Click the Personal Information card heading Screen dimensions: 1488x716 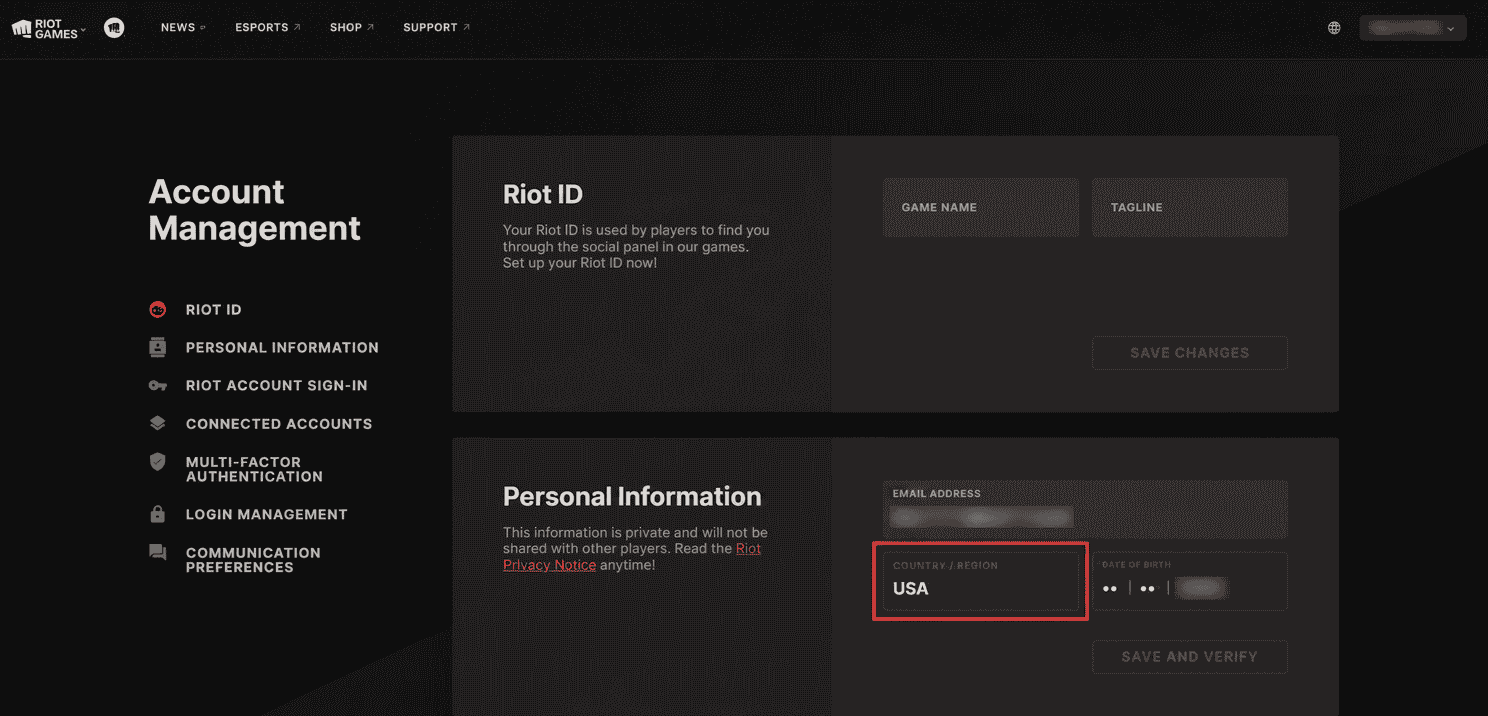(632, 497)
